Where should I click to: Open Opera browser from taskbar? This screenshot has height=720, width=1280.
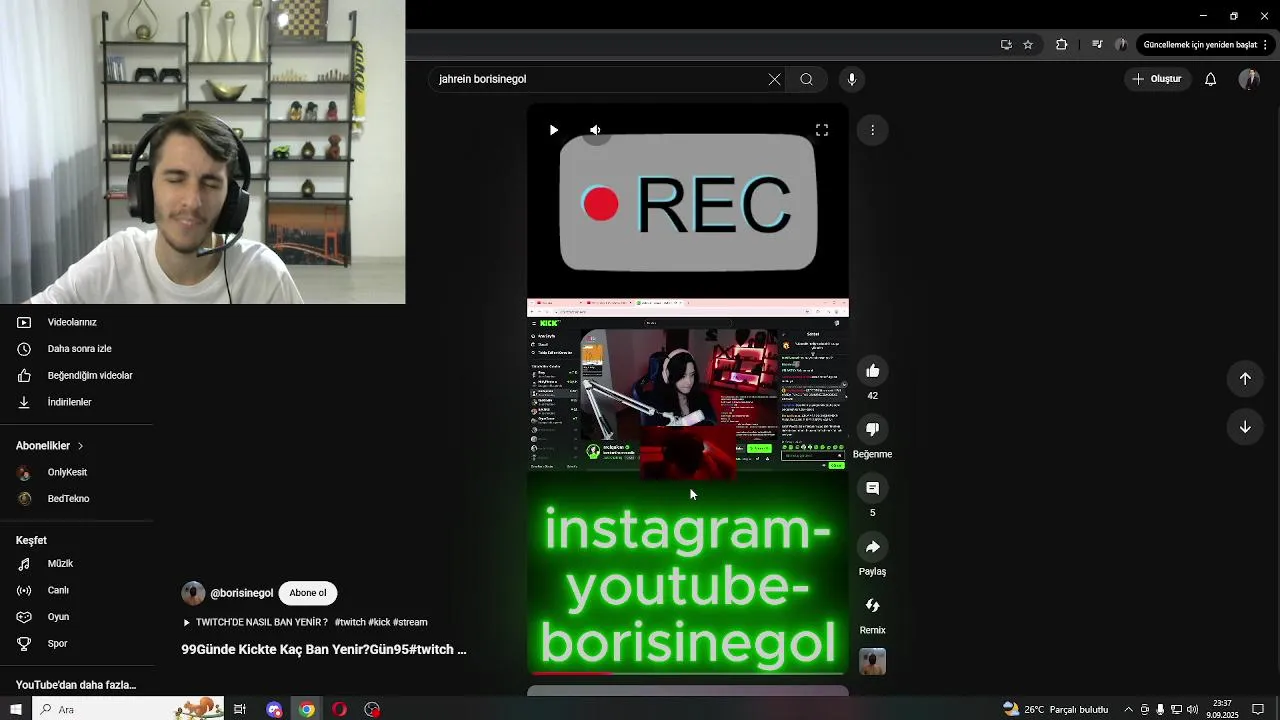point(340,709)
